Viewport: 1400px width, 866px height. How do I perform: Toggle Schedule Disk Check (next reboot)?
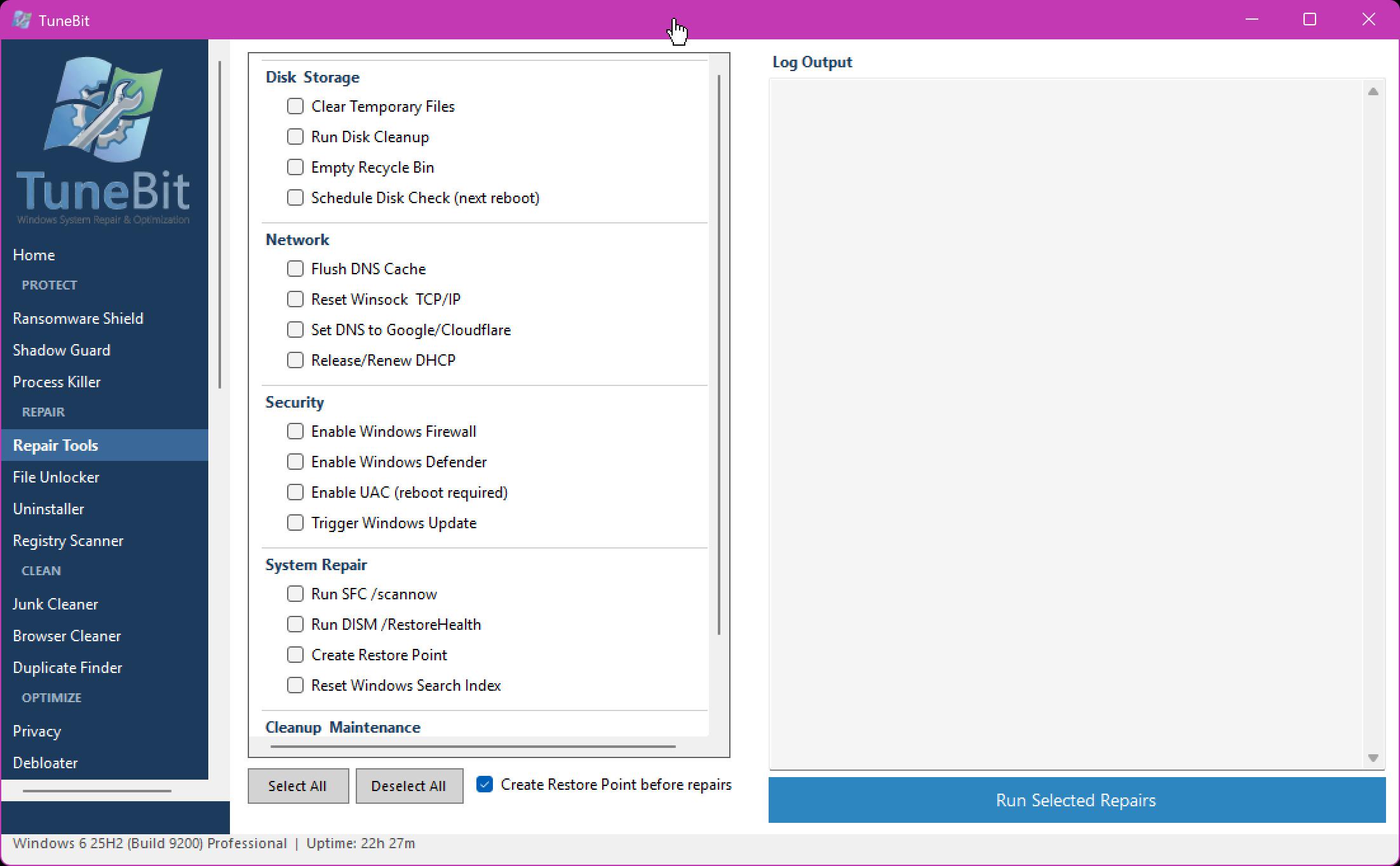pos(295,197)
